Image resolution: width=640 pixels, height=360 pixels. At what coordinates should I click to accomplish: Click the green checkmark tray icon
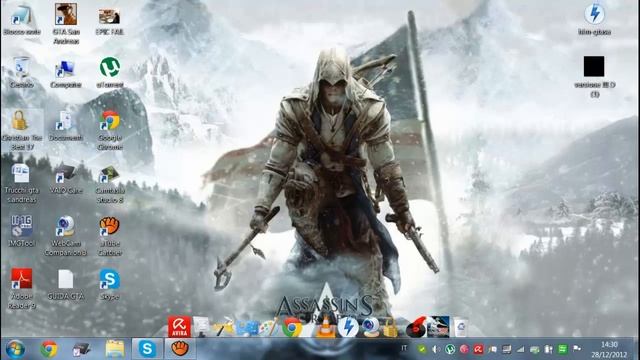point(422,349)
